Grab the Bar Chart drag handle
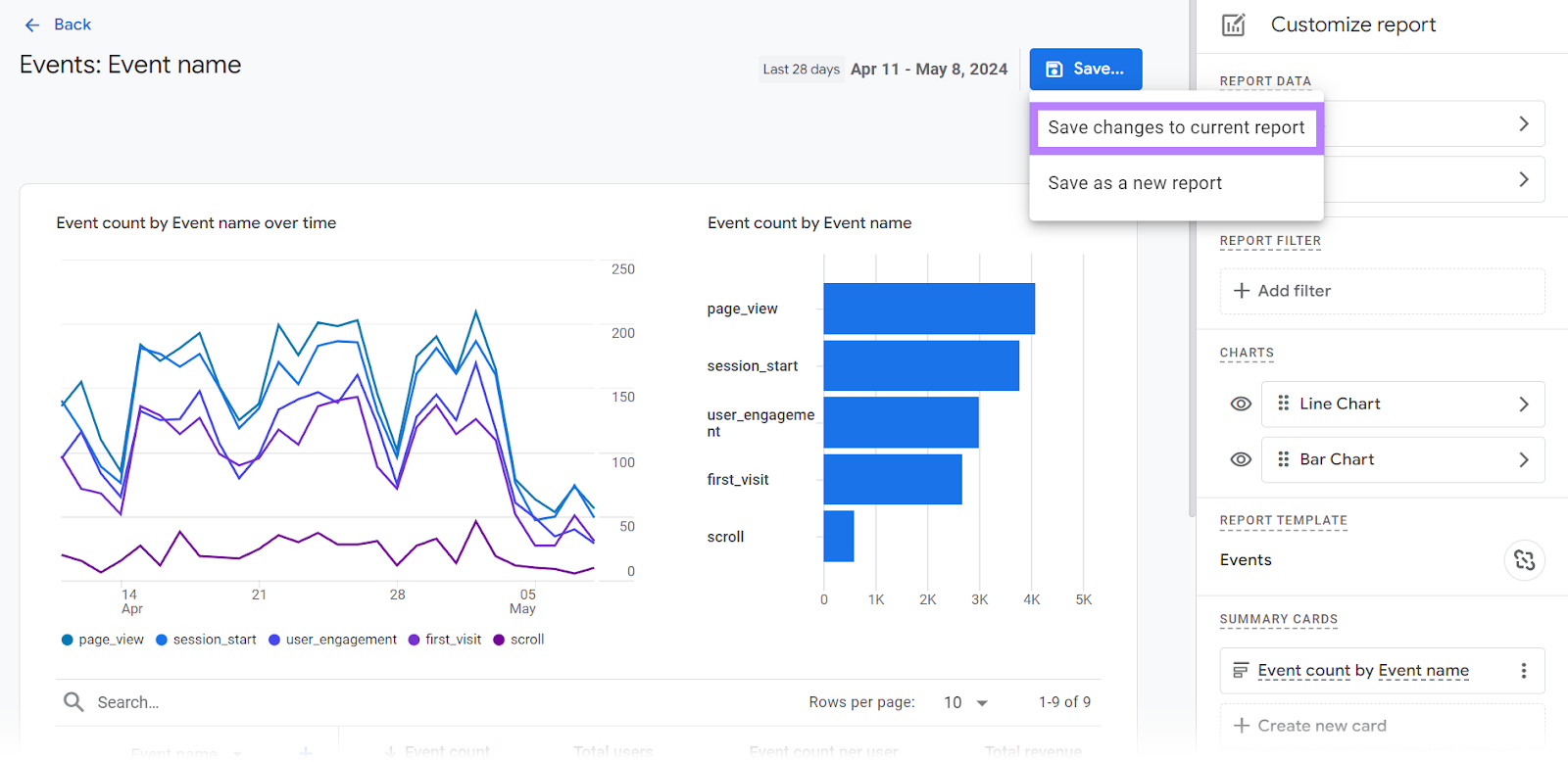 click(x=1283, y=459)
